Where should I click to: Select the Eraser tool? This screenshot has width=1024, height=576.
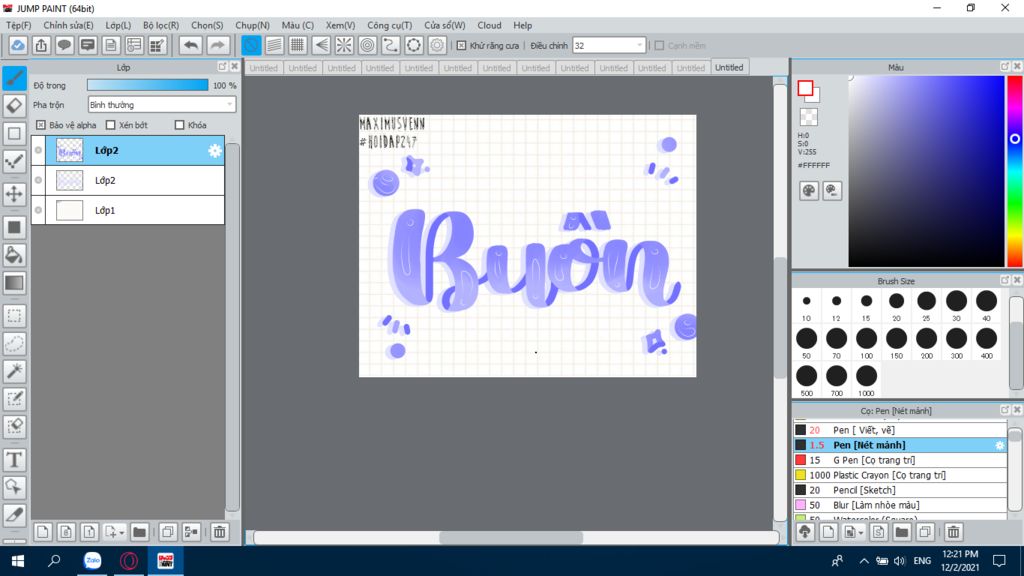click(14, 106)
